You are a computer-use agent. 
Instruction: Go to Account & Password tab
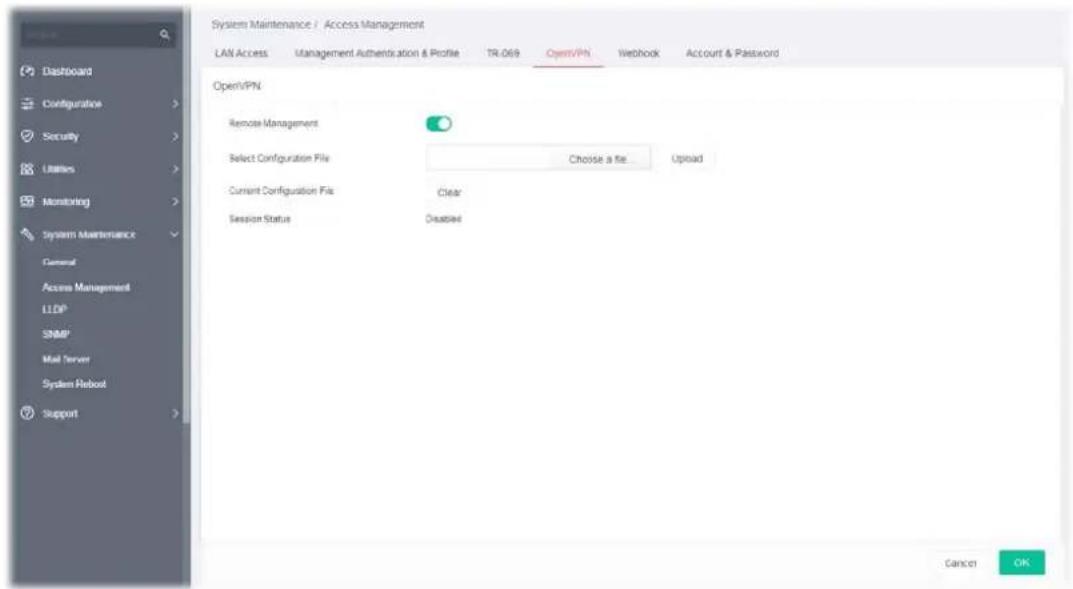tap(732, 53)
